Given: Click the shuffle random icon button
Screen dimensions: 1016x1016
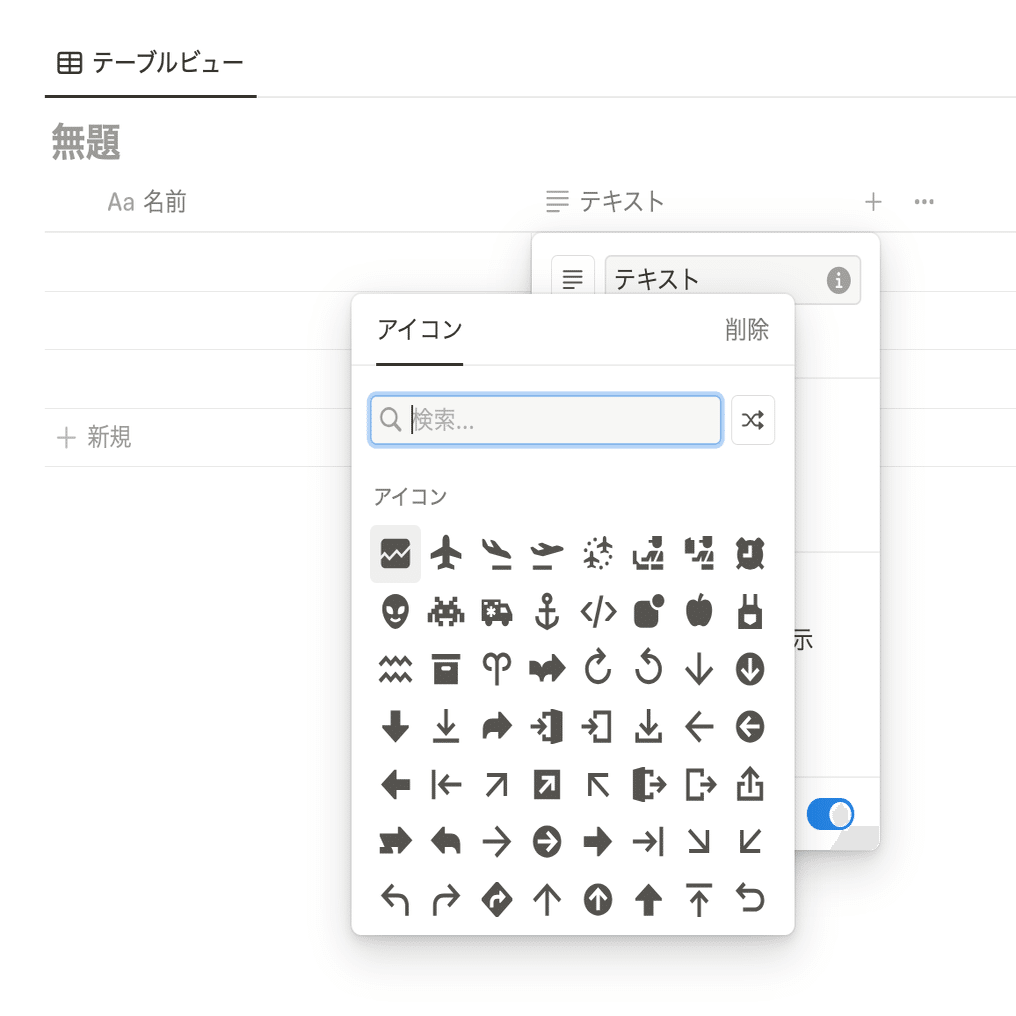Looking at the screenshot, I should point(753,420).
